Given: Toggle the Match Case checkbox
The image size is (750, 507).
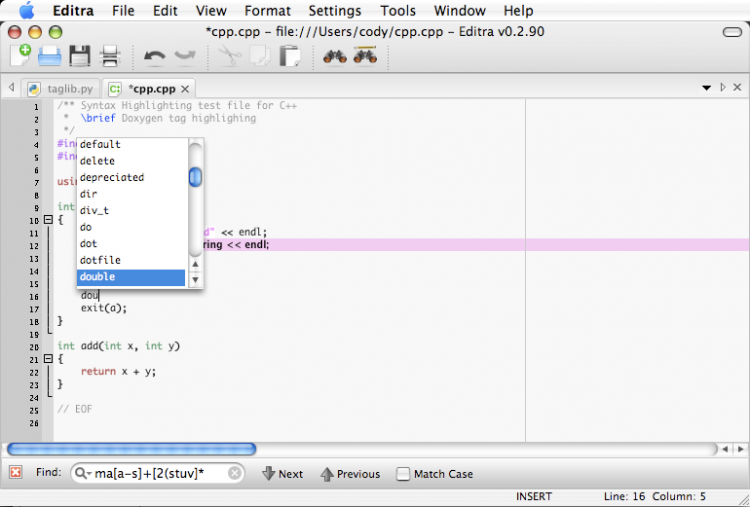Looking at the screenshot, I should coord(403,474).
